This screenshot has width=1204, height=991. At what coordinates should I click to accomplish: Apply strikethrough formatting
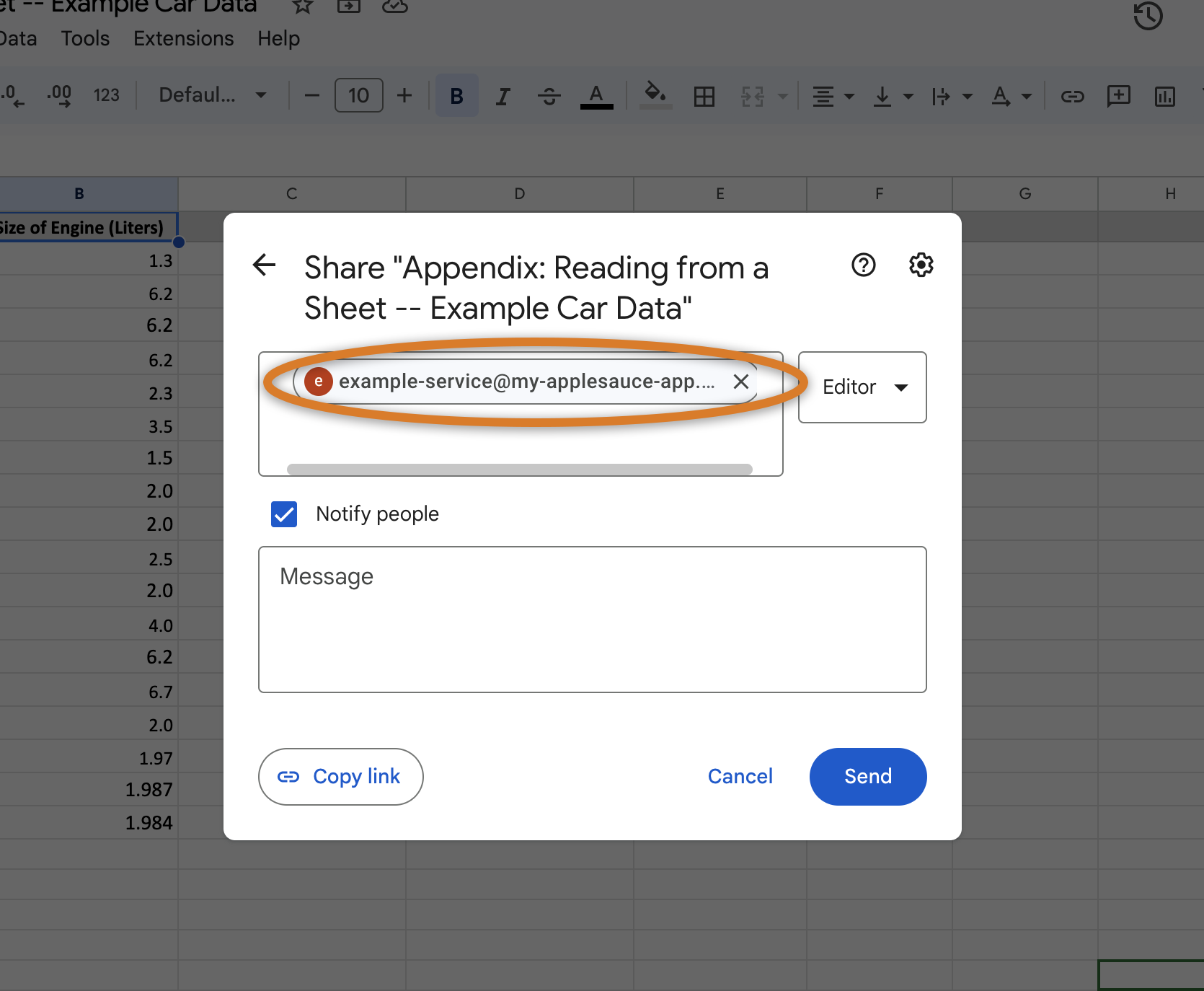[x=549, y=96]
